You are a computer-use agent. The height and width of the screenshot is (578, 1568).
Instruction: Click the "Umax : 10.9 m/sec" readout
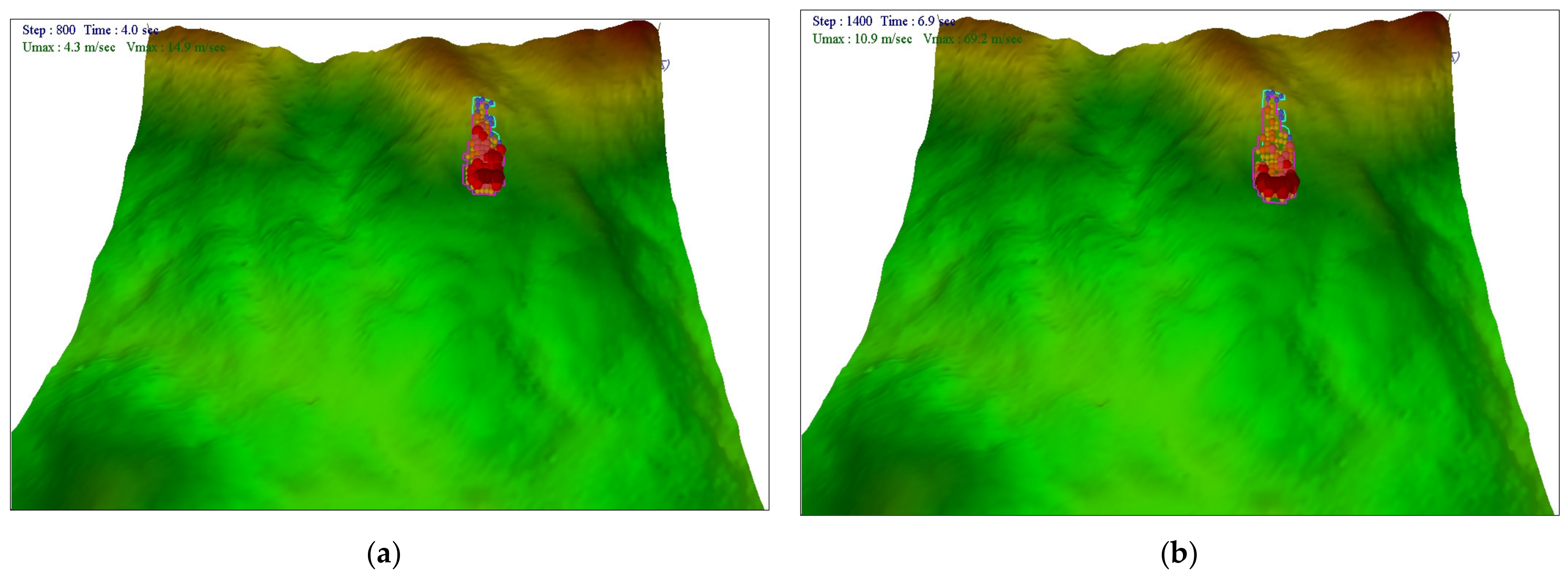coord(862,39)
